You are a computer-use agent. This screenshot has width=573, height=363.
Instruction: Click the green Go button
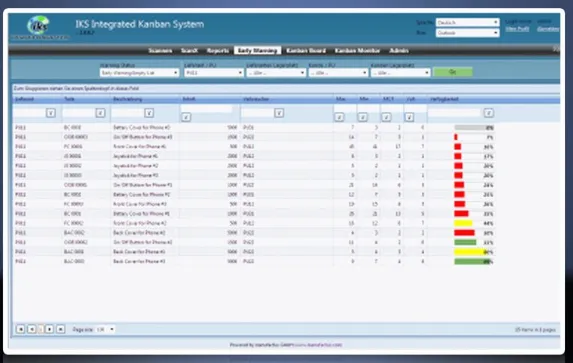coord(452,72)
